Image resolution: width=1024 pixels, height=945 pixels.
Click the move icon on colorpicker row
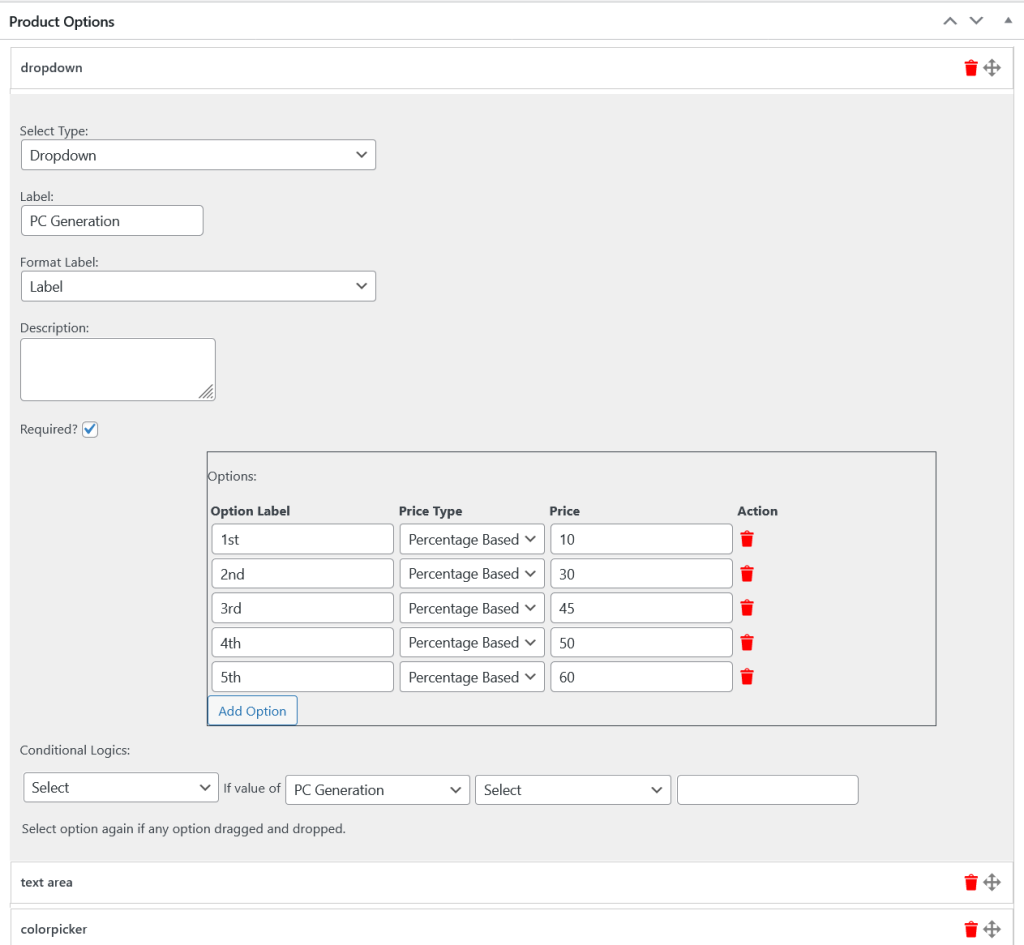pyautogui.click(x=992, y=929)
